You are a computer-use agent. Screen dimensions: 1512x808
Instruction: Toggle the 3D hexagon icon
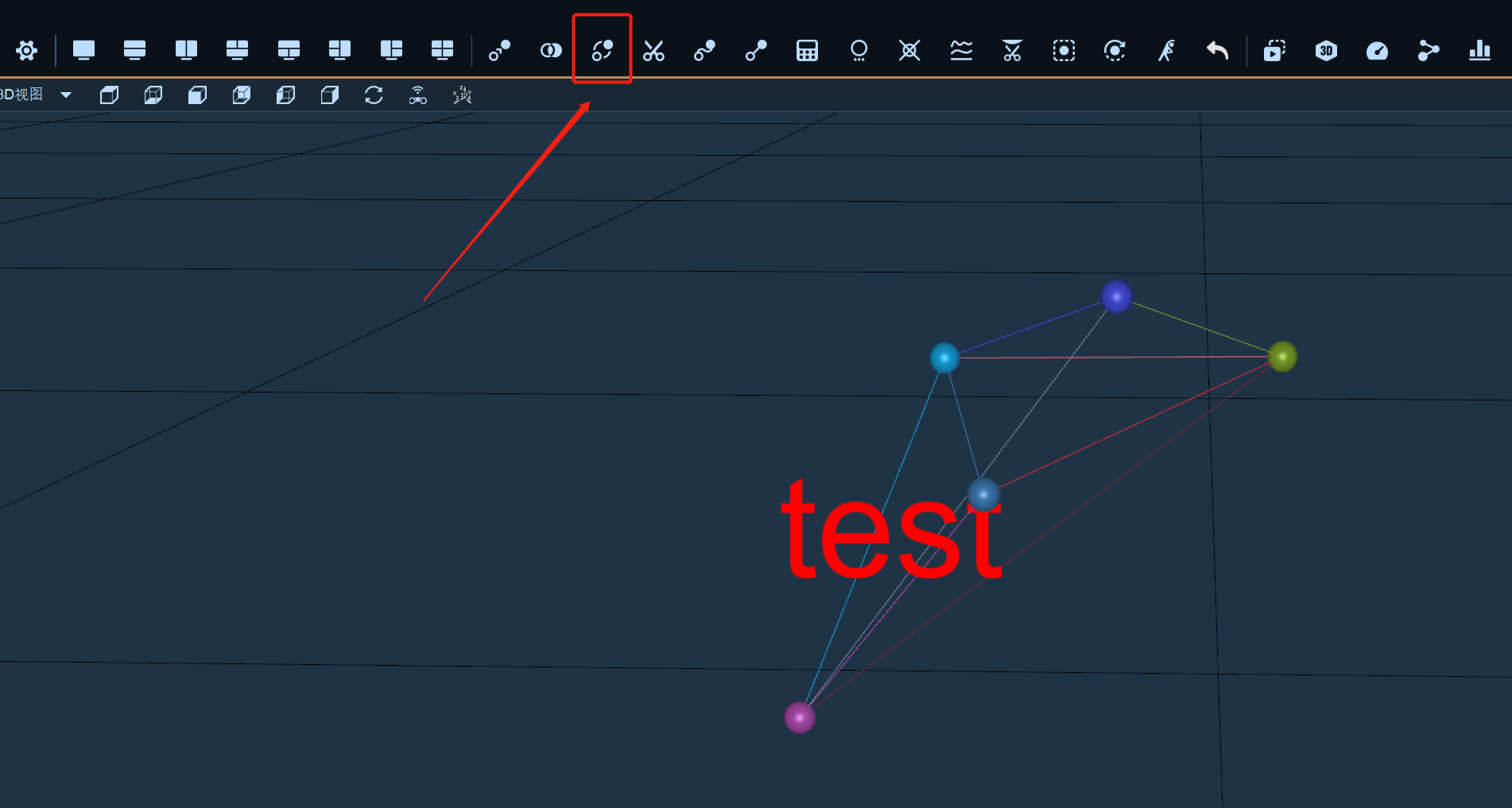pyautogui.click(x=1326, y=51)
